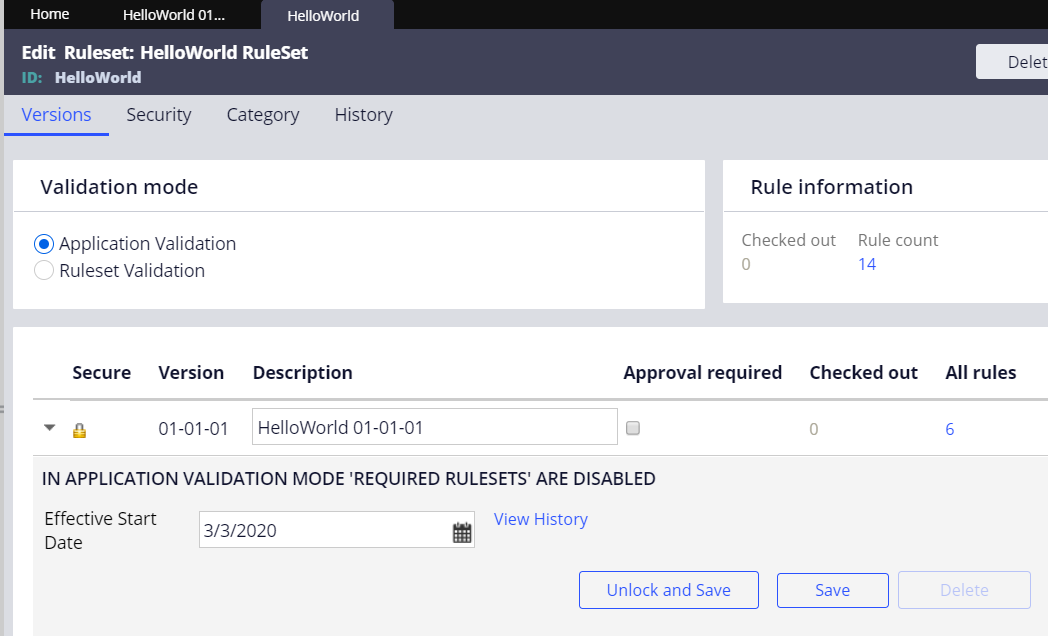Select the Application Validation radio button
The width and height of the screenshot is (1048, 636).
pos(42,243)
